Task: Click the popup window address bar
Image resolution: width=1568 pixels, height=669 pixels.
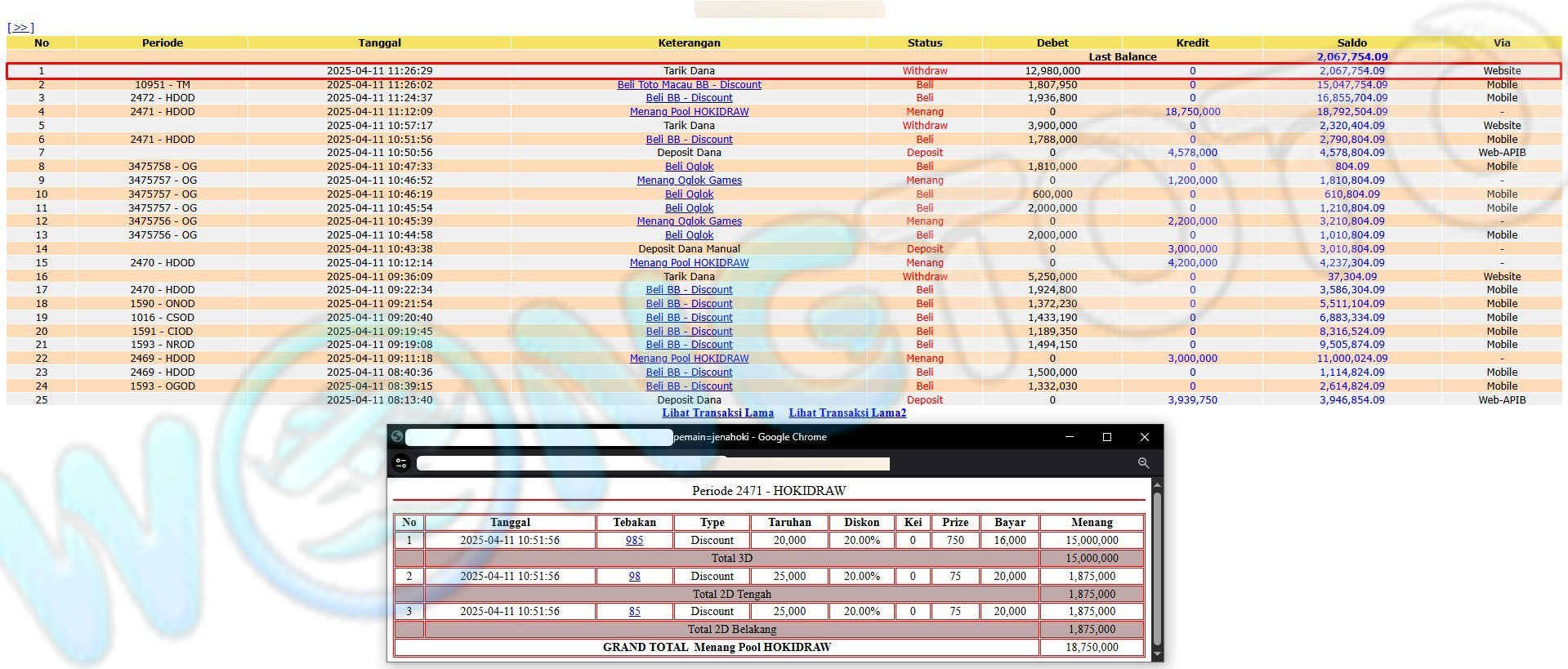Action: pos(652,464)
